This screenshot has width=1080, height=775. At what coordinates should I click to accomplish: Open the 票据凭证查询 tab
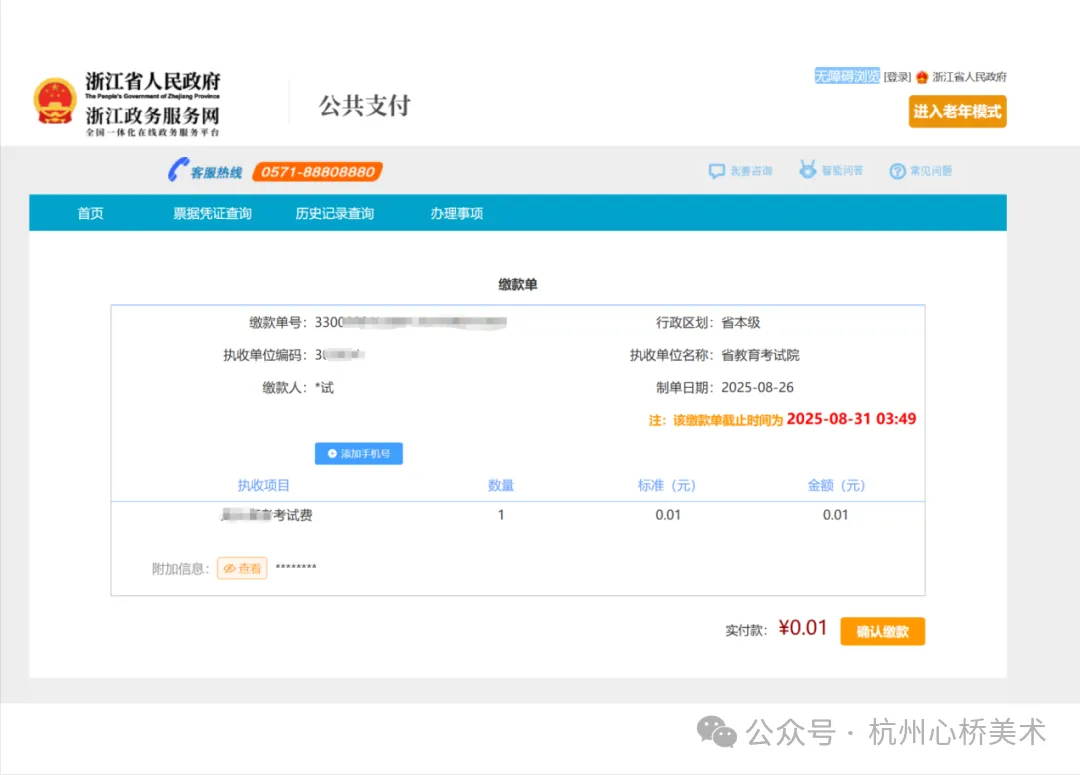tap(212, 214)
